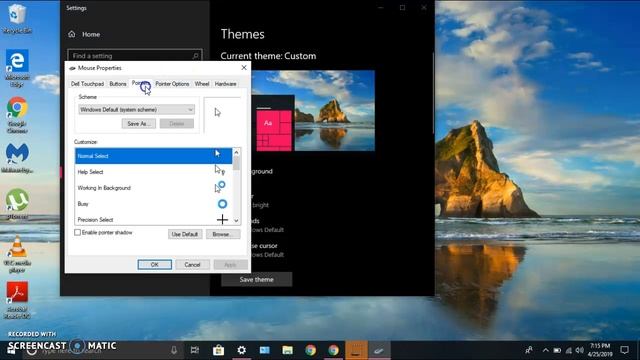Click the orange highlighted taskbar app
This screenshot has height=360, width=640.
pos(356,350)
